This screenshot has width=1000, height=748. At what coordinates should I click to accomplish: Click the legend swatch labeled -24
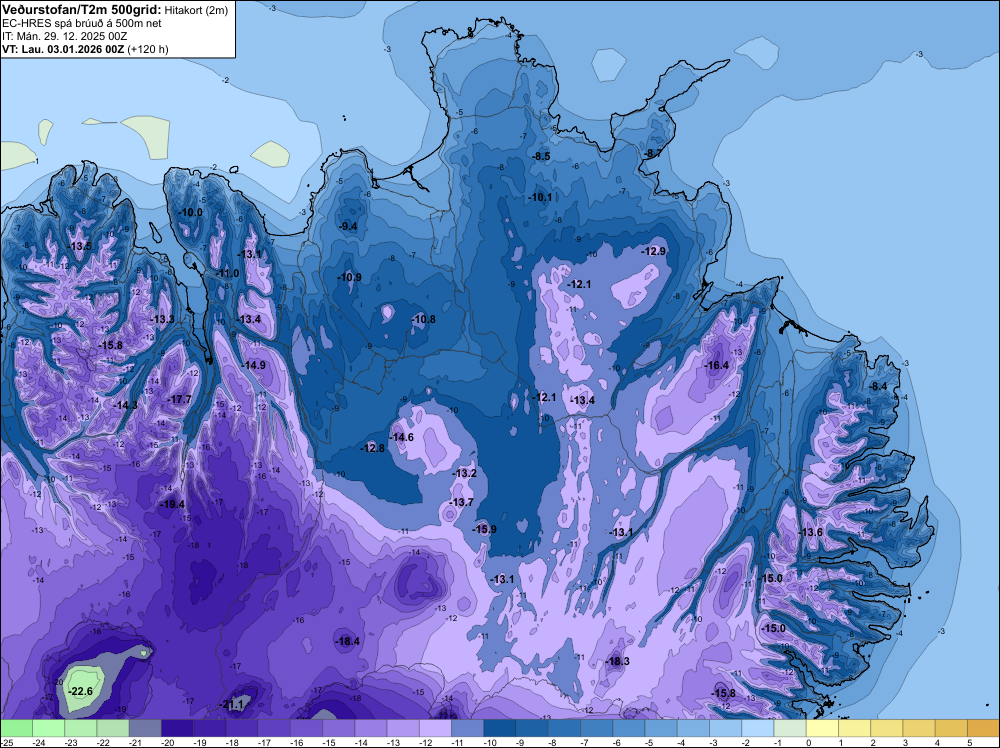click(x=48, y=728)
